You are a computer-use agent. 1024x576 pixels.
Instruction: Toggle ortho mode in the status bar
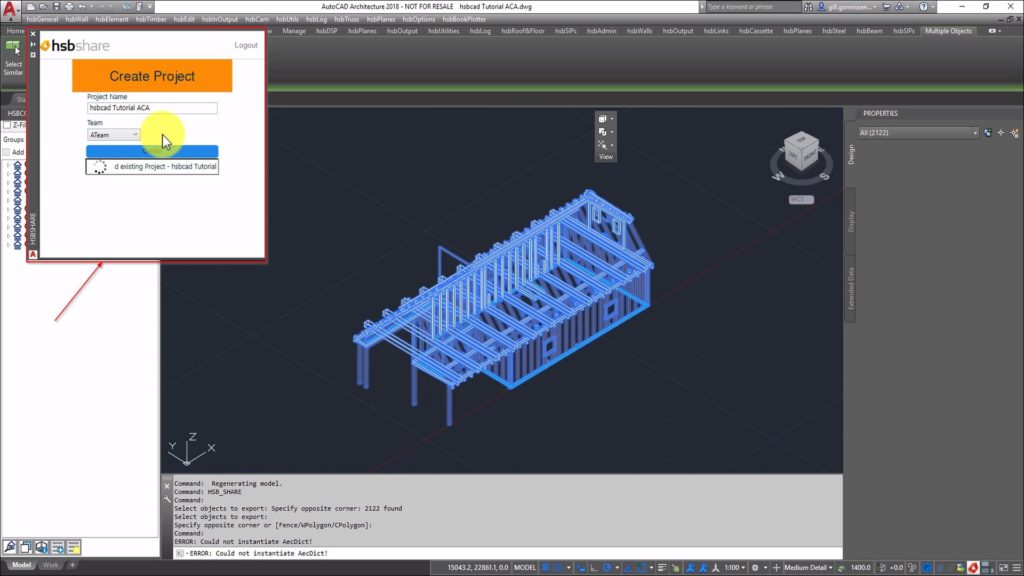pyautogui.click(x=594, y=568)
